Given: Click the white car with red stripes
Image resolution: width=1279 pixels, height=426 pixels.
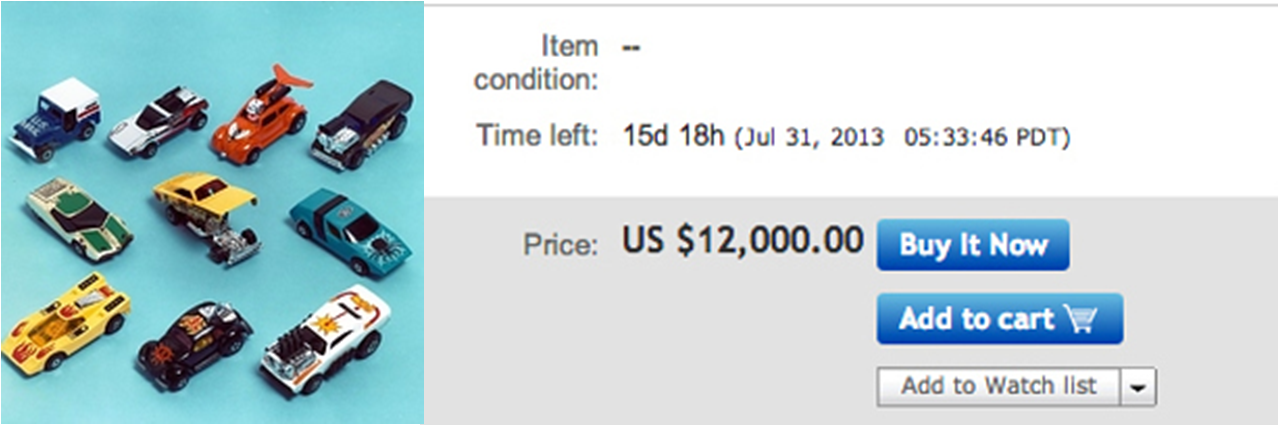Looking at the screenshot, I should (157, 124).
